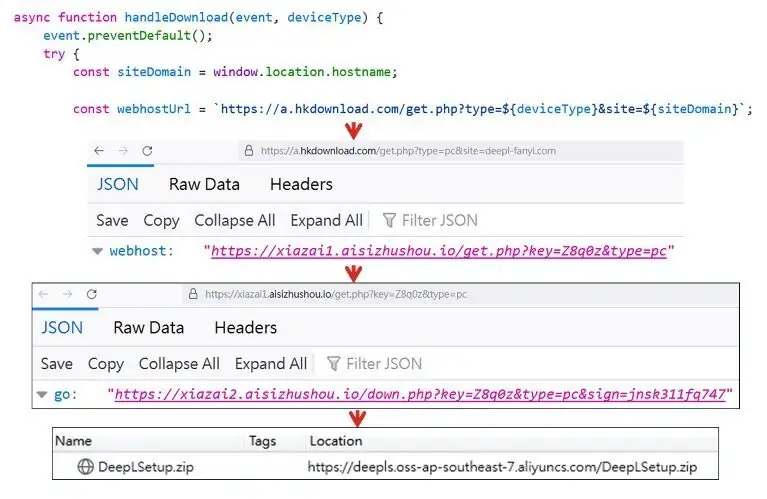Image resolution: width=767 pixels, height=499 pixels.
Task: Click padlock icon beside aisizhushou.io URL
Action: click(193, 294)
